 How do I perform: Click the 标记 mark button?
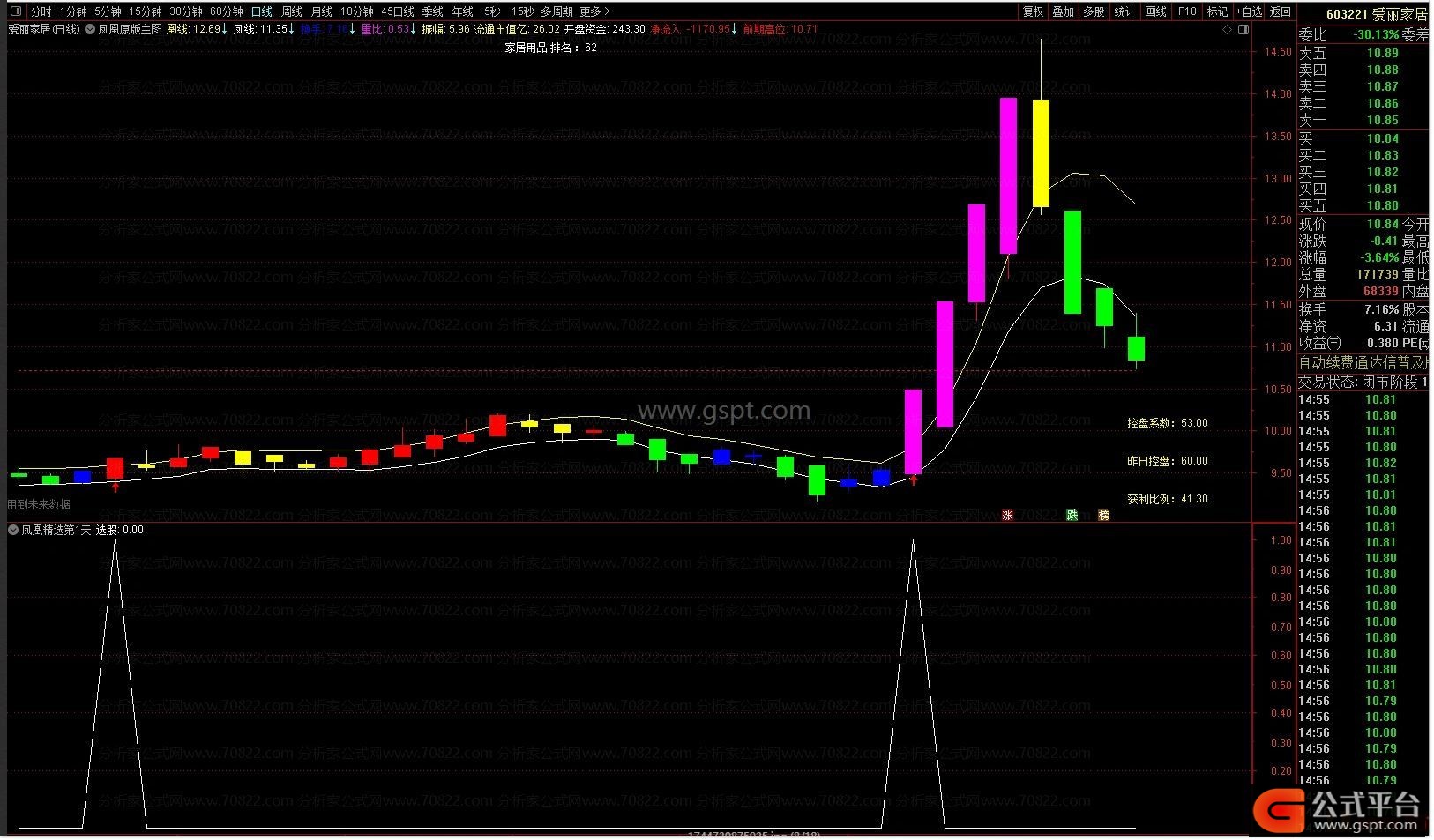tap(1217, 11)
